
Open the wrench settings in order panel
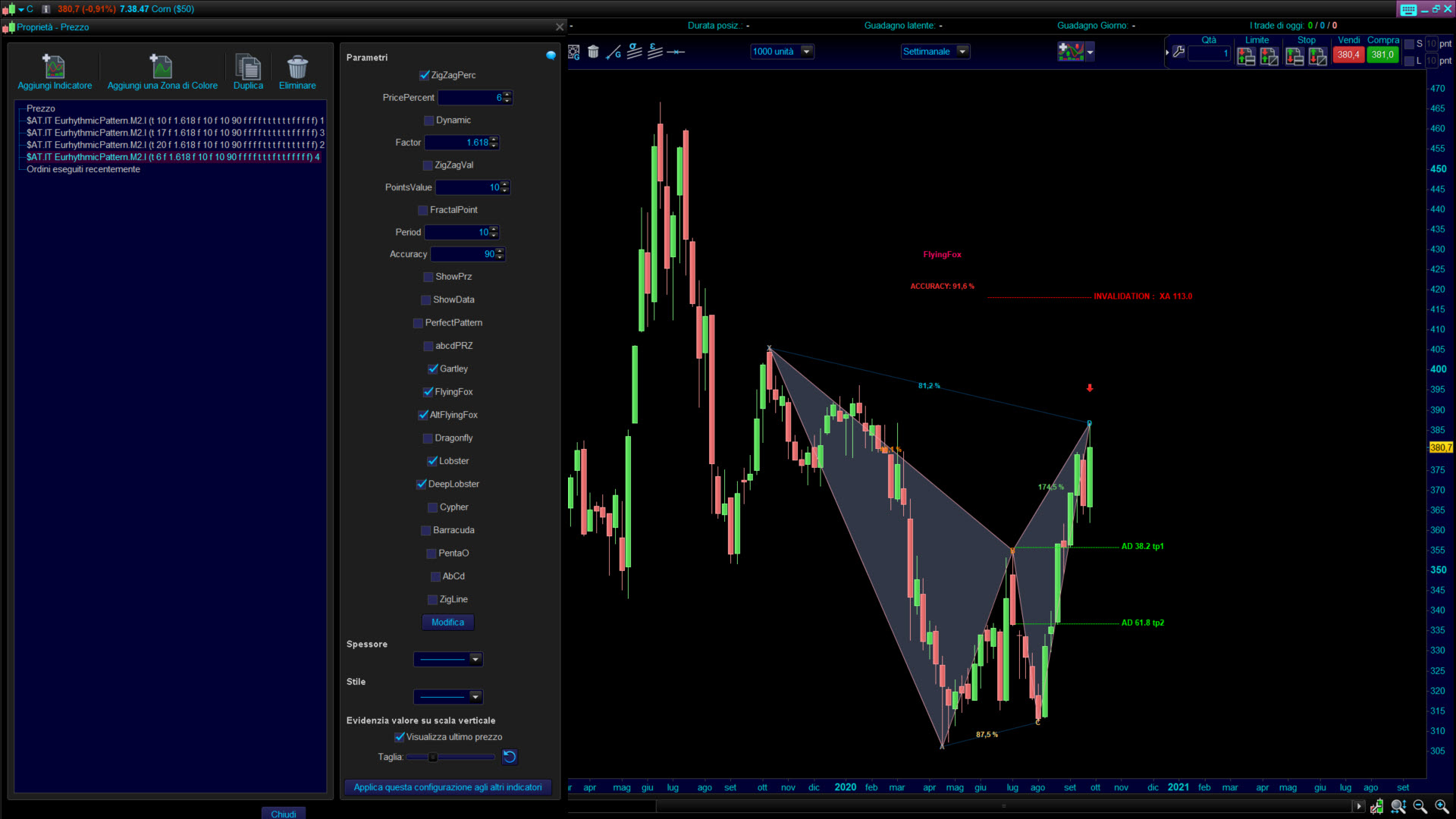[x=1178, y=52]
